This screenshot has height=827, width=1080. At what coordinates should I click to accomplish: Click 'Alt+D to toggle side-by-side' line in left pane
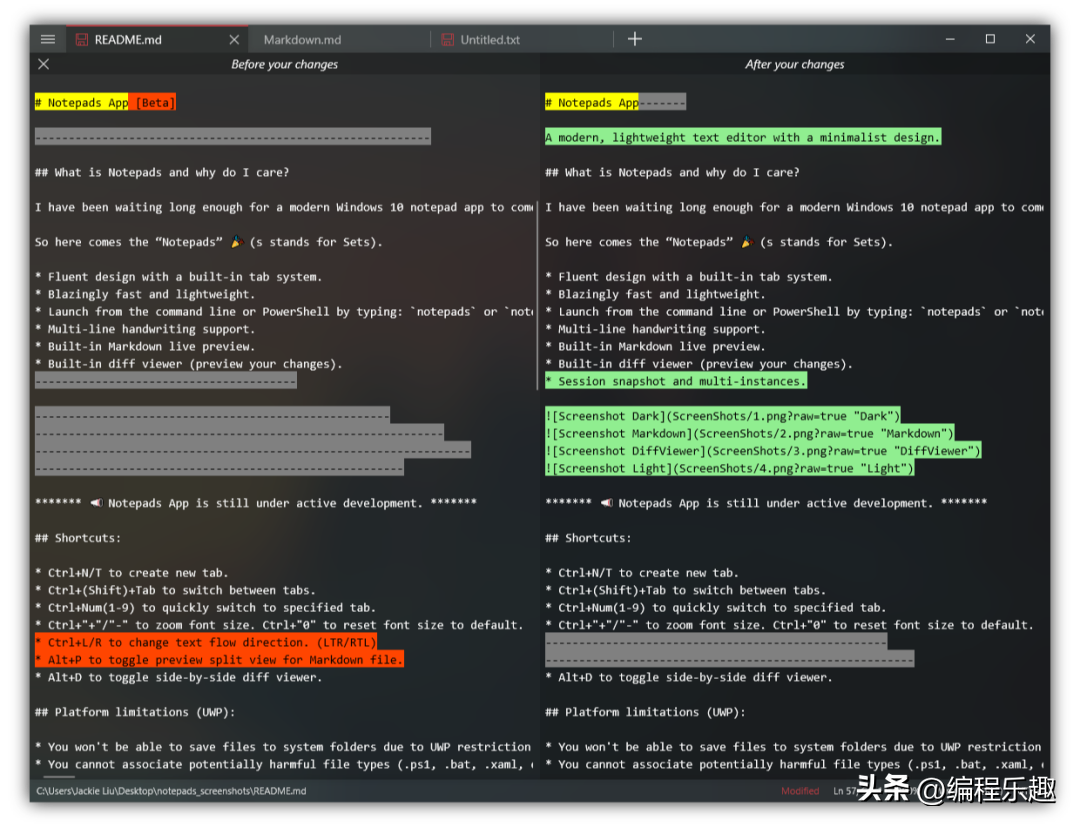[x=178, y=677]
